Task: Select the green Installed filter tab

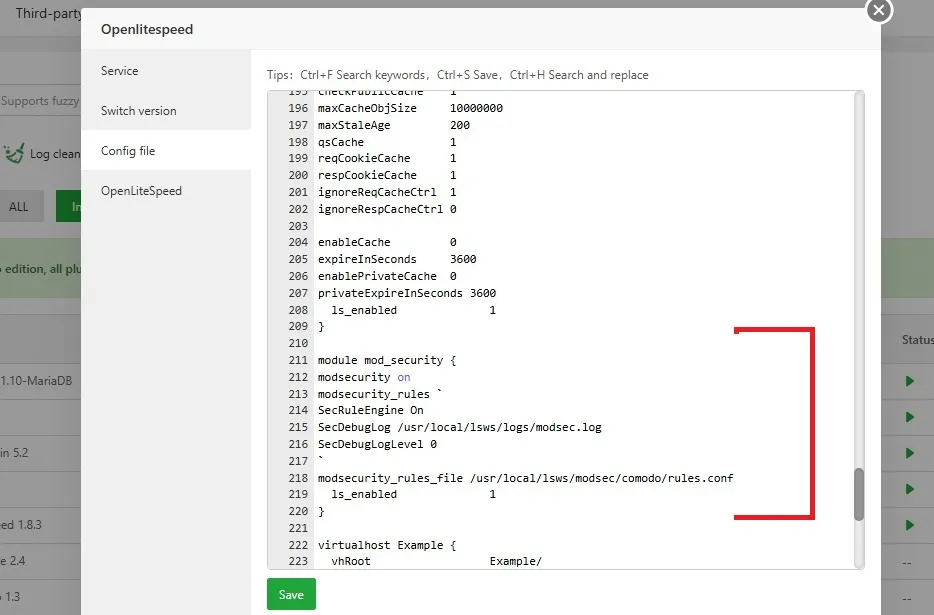Action: click(x=72, y=206)
